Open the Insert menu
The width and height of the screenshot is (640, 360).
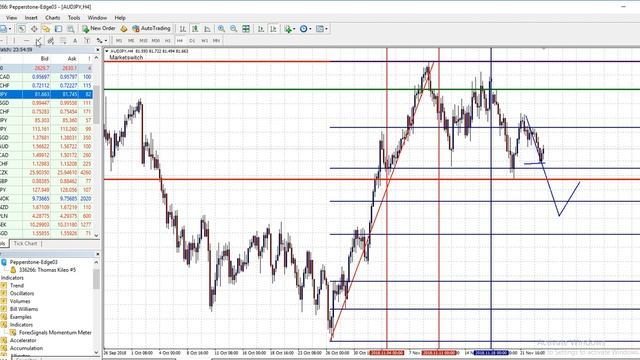click(x=31, y=18)
